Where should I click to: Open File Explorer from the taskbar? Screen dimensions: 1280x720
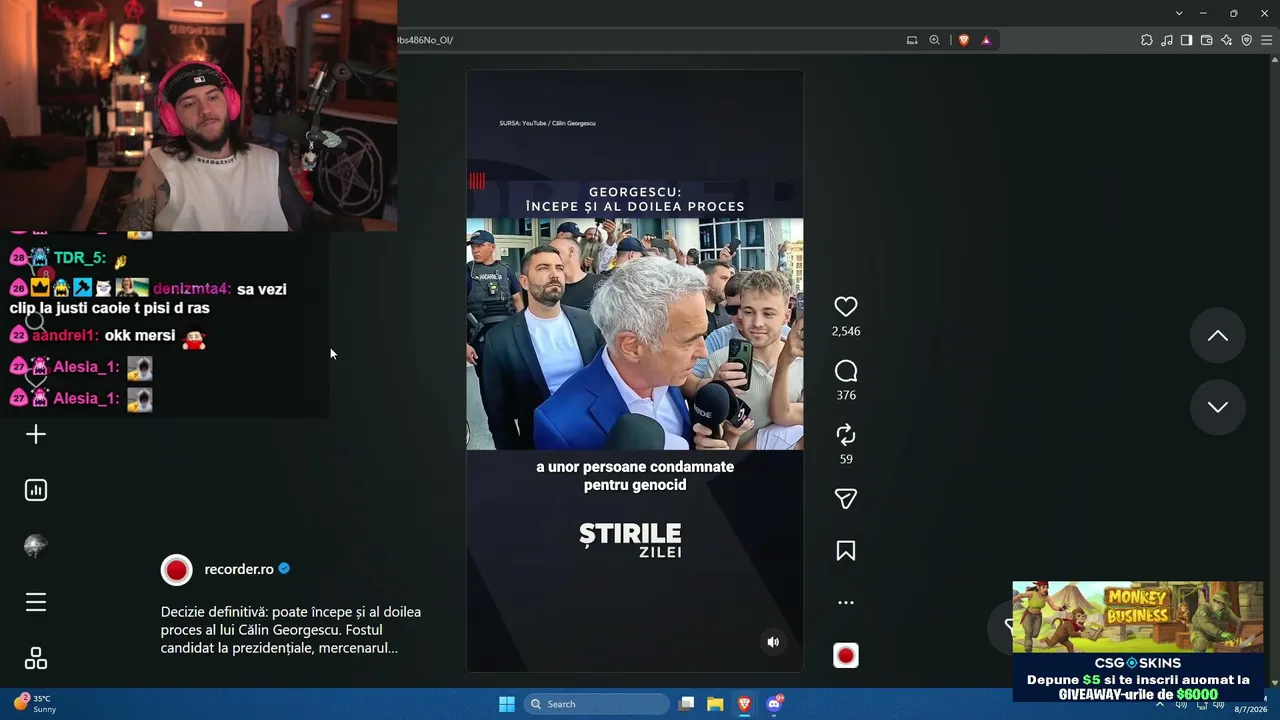point(715,704)
